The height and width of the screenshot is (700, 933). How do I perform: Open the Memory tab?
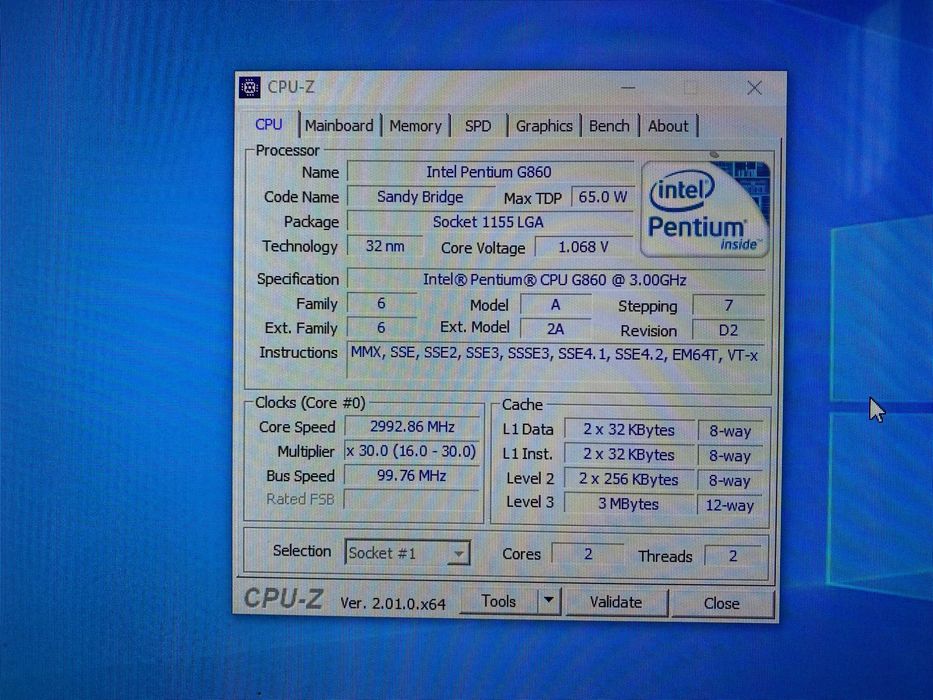pyautogui.click(x=415, y=126)
